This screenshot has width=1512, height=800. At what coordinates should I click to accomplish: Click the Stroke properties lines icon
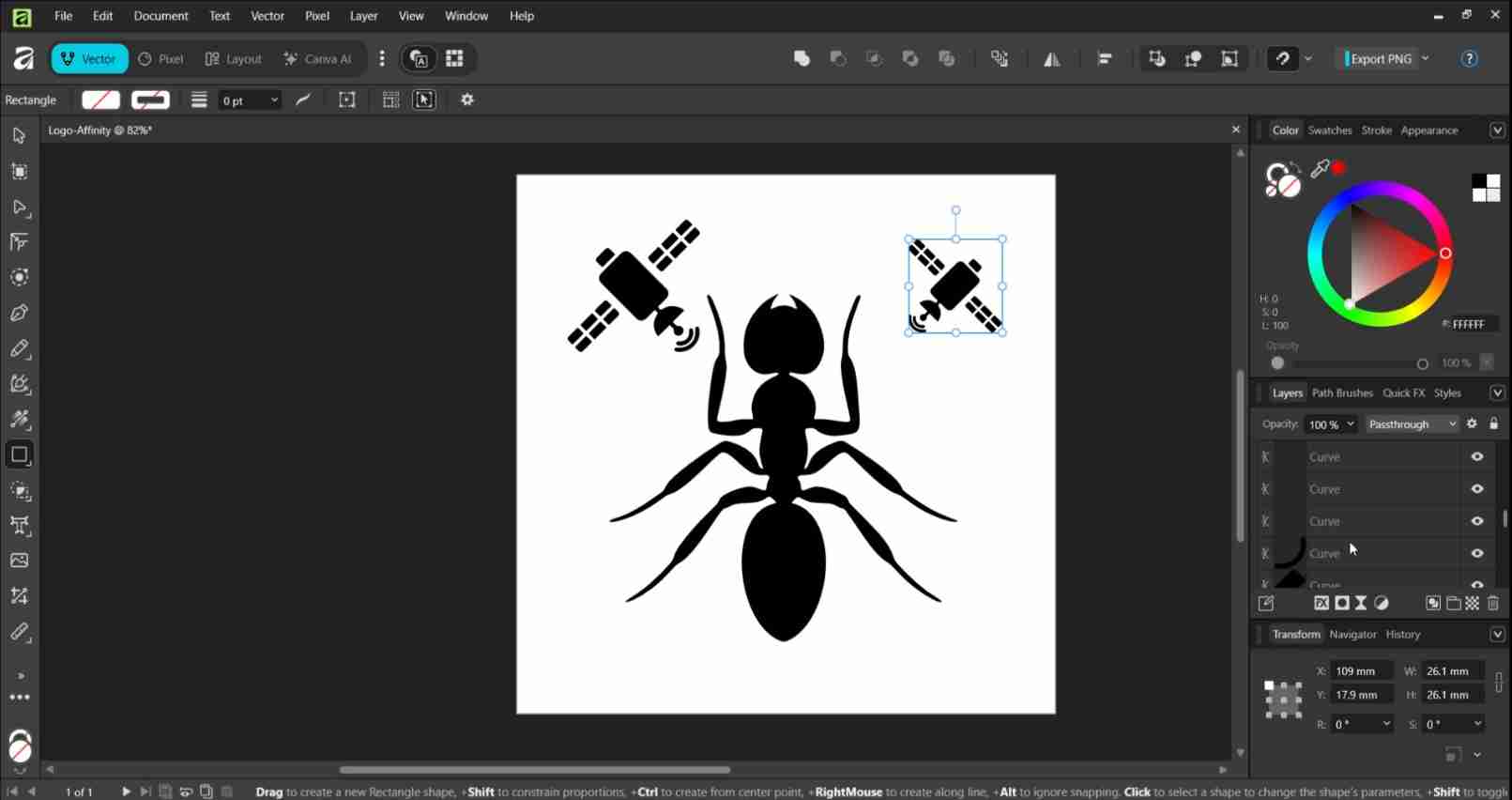click(199, 100)
